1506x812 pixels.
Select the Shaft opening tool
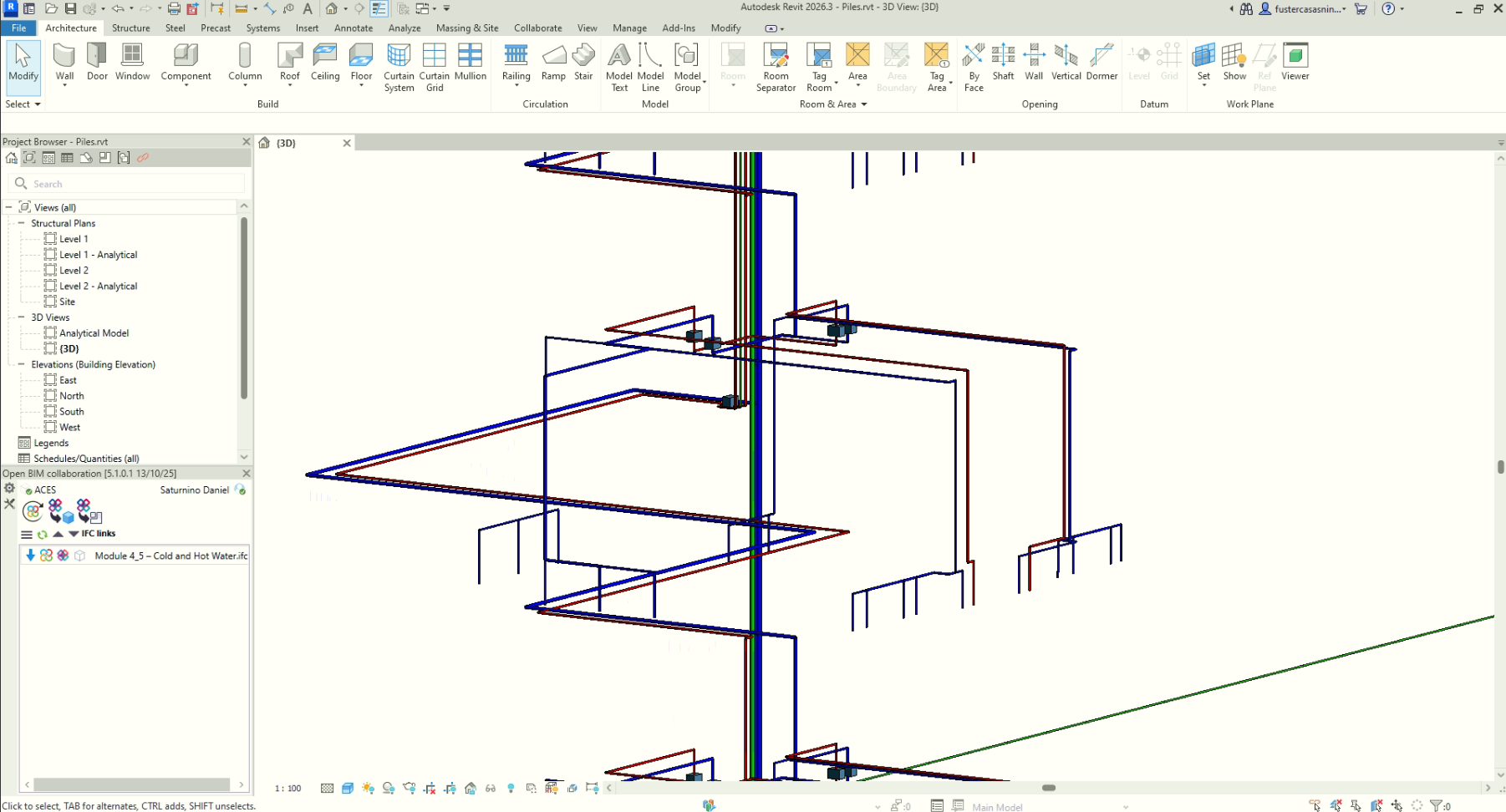click(1003, 63)
